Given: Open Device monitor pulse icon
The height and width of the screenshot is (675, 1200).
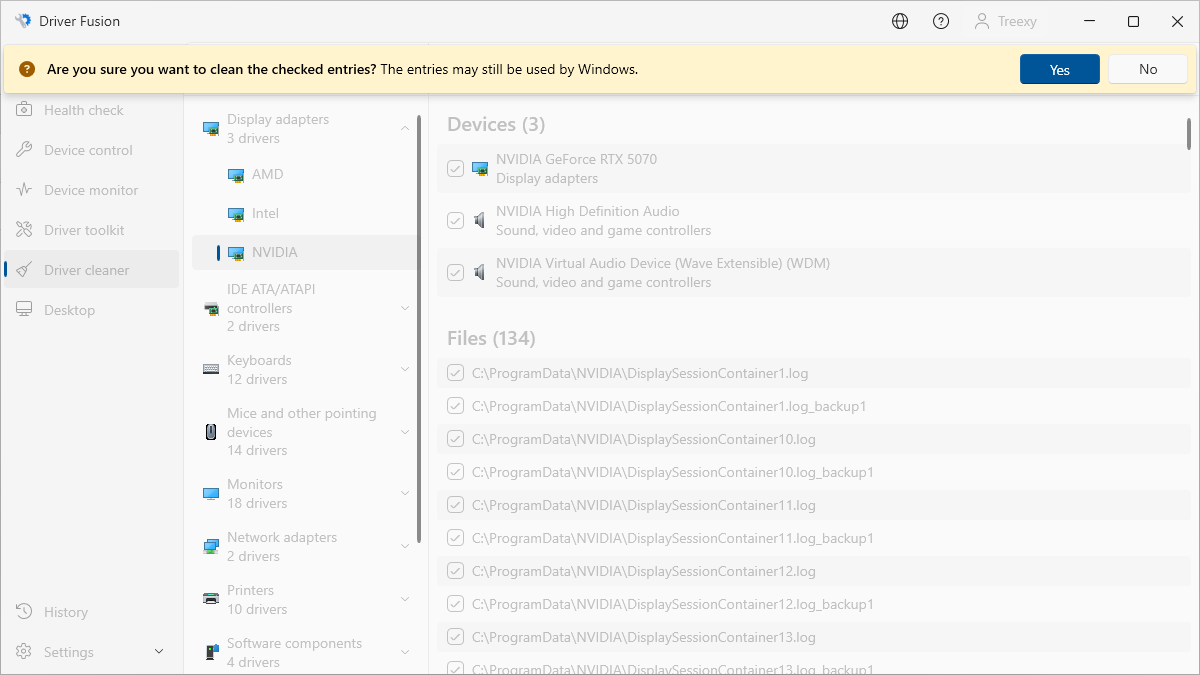Looking at the screenshot, I should [x=24, y=190].
